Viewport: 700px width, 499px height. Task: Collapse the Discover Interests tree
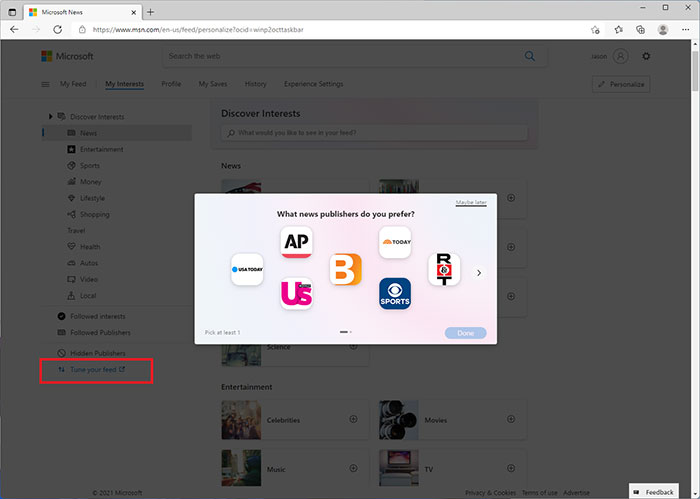coord(50,117)
